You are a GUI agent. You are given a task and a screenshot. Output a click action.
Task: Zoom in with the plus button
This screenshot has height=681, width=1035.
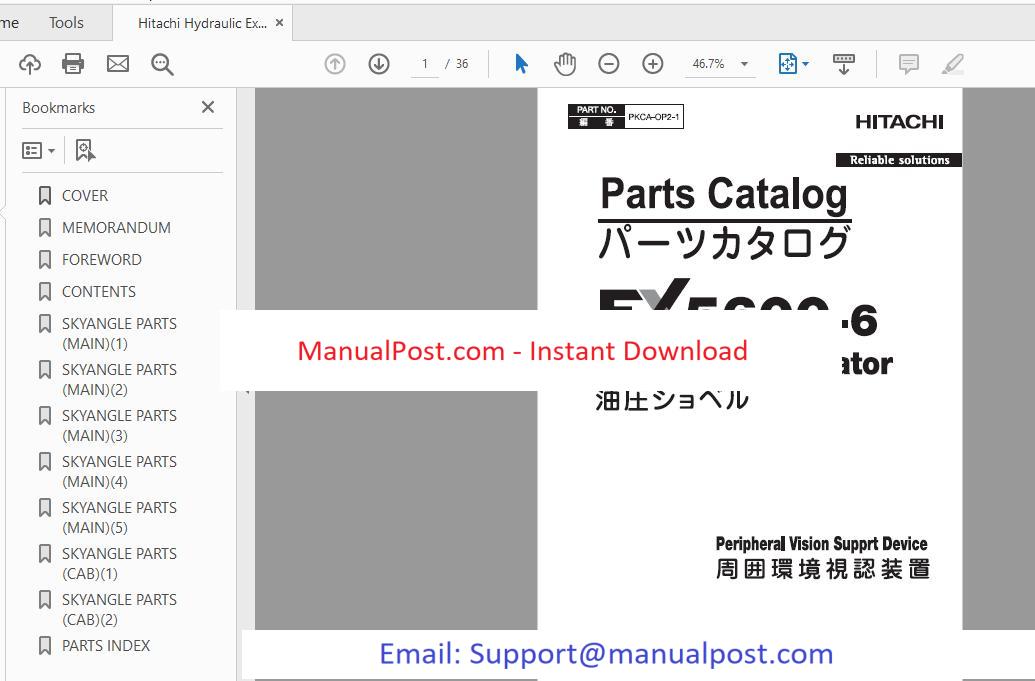(x=653, y=64)
